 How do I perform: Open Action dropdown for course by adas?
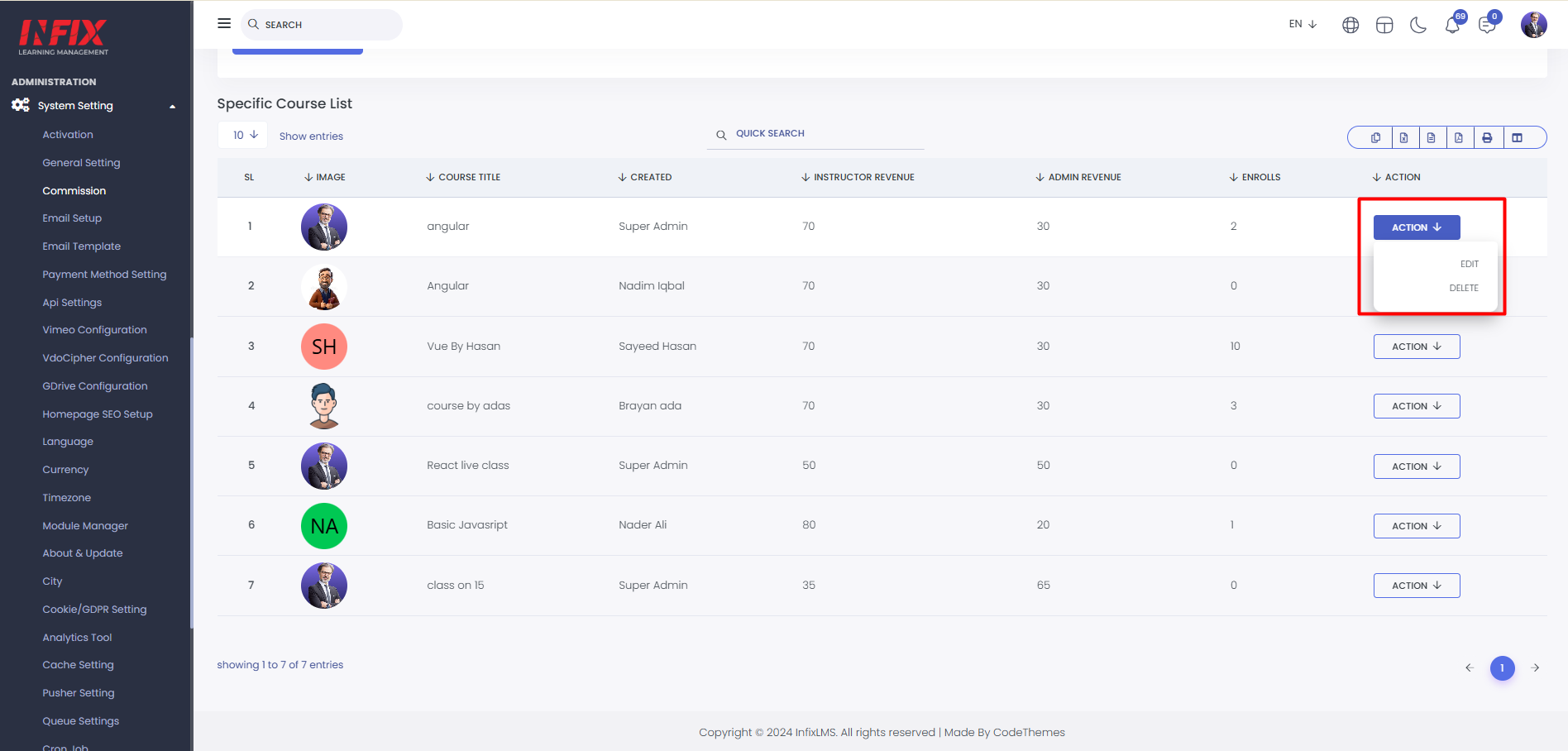click(1417, 406)
